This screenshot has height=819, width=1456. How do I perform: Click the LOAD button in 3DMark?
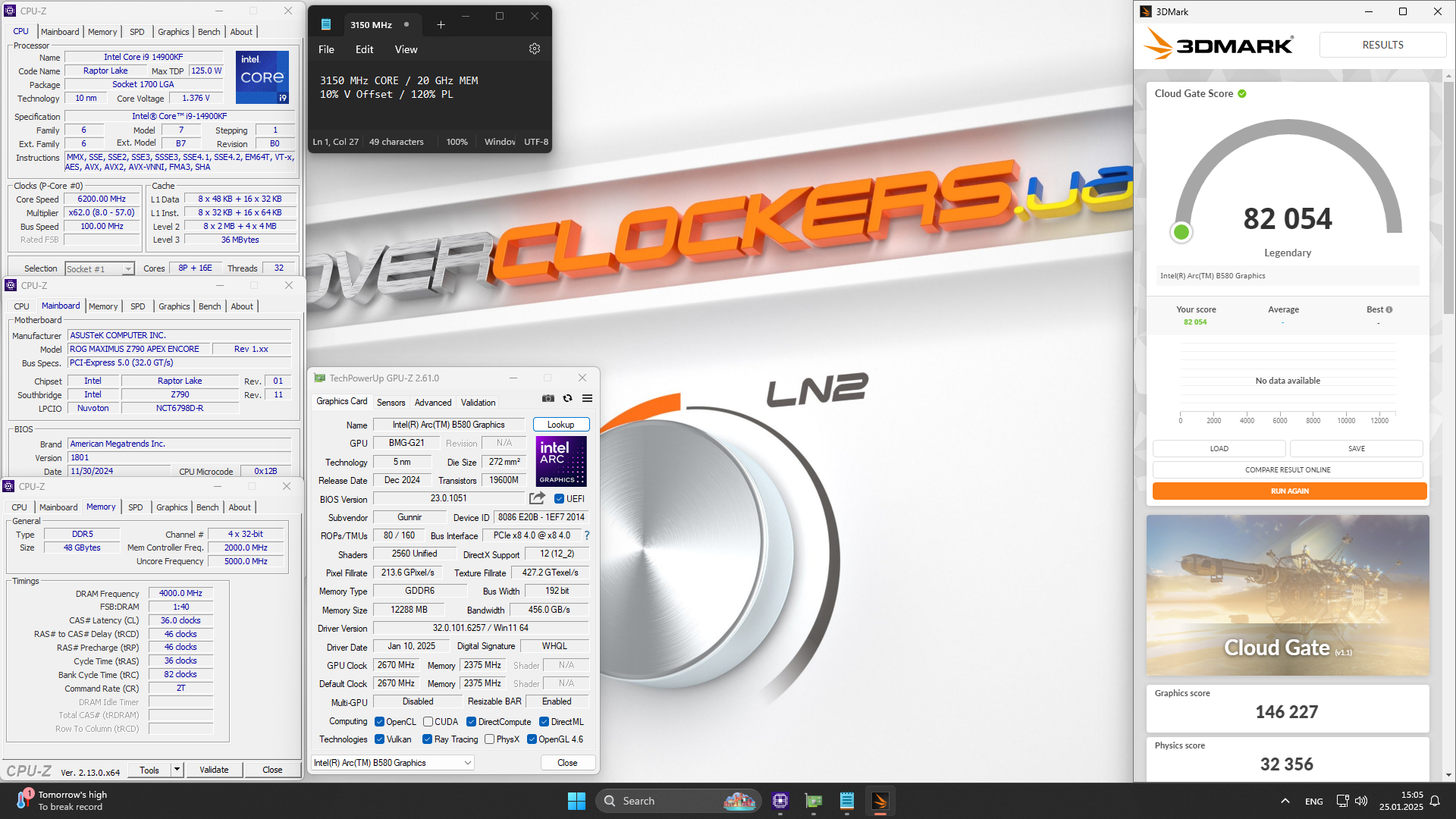(1219, 449)
